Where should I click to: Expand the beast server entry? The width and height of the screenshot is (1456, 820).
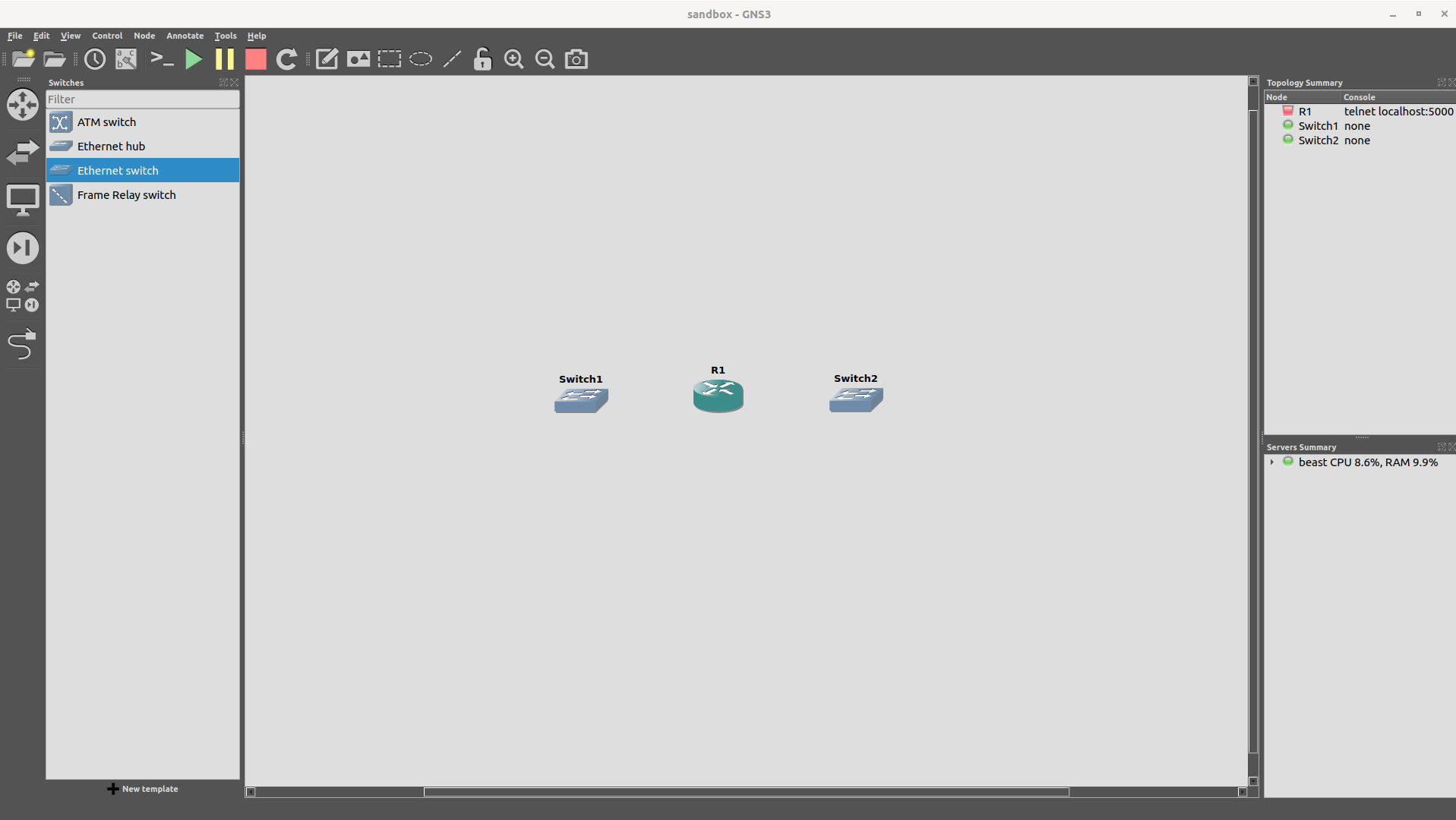coord(1272,462)
